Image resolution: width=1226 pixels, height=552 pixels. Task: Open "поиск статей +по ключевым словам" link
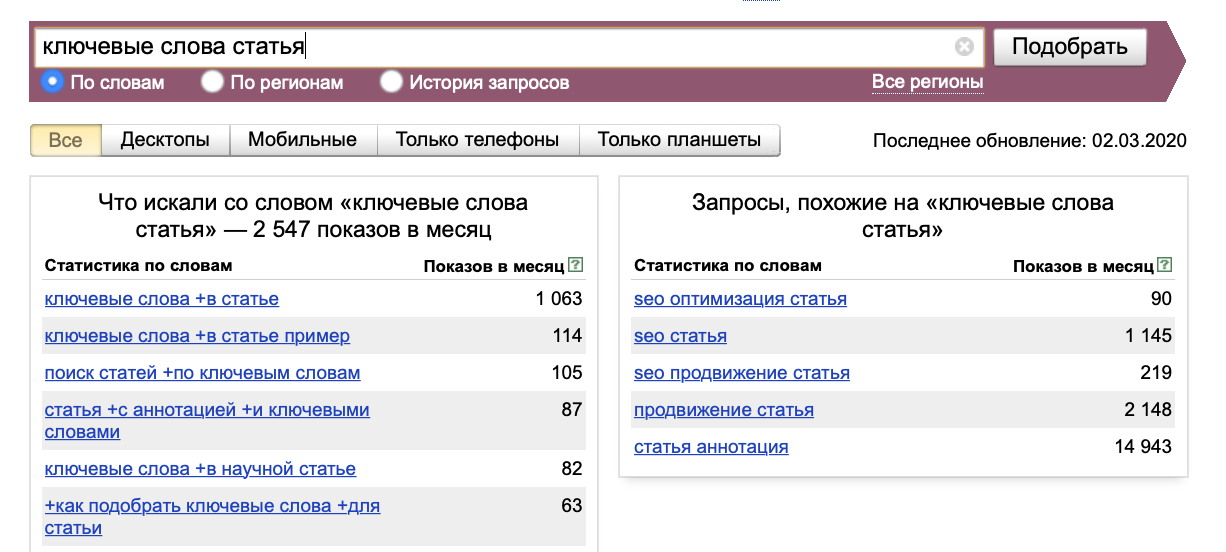202,373
